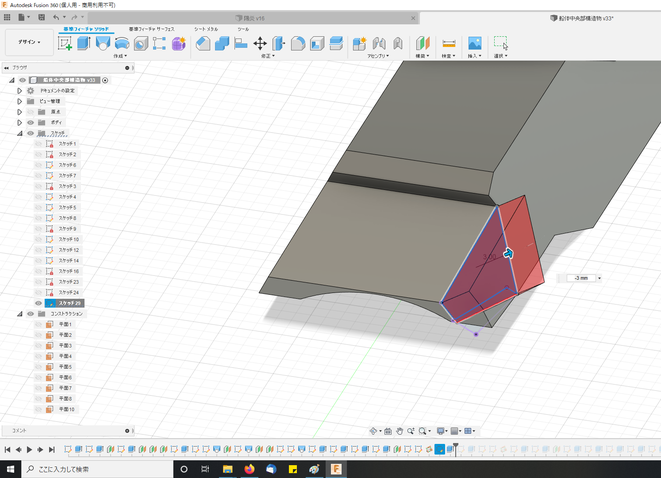Screen dimensions: 661x478
Task: Select the Shell tool icon
Action: (x=317, y=43)
